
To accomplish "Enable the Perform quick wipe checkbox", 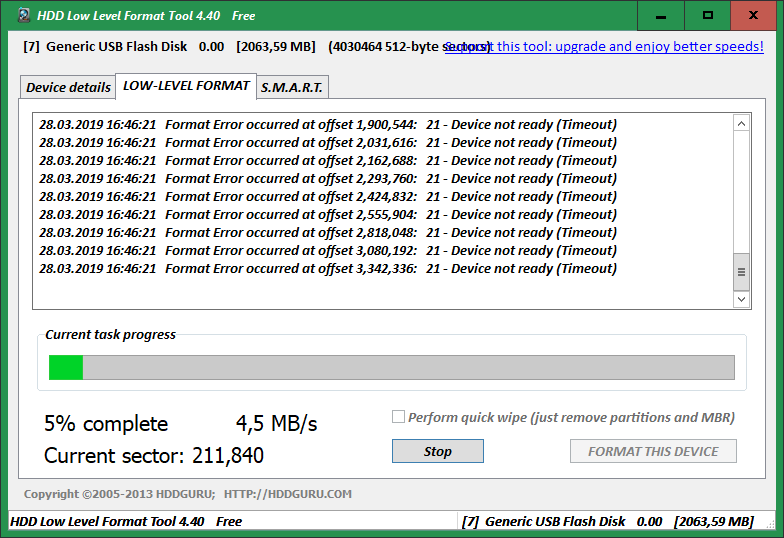I will pyautogui.click(x=398, y=416).
